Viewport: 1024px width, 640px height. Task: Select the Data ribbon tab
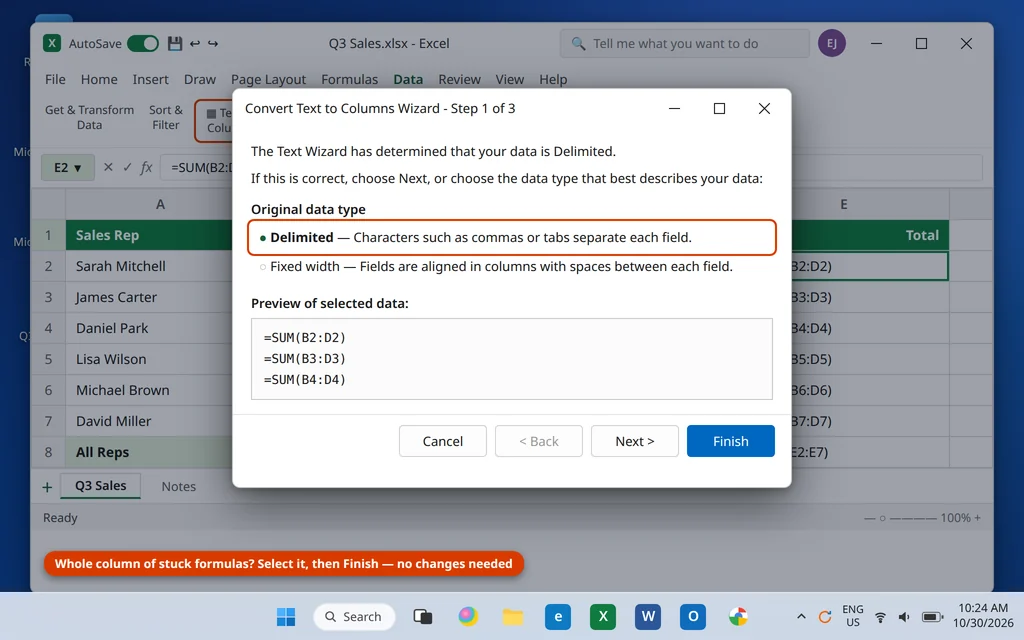pos(408,79)
